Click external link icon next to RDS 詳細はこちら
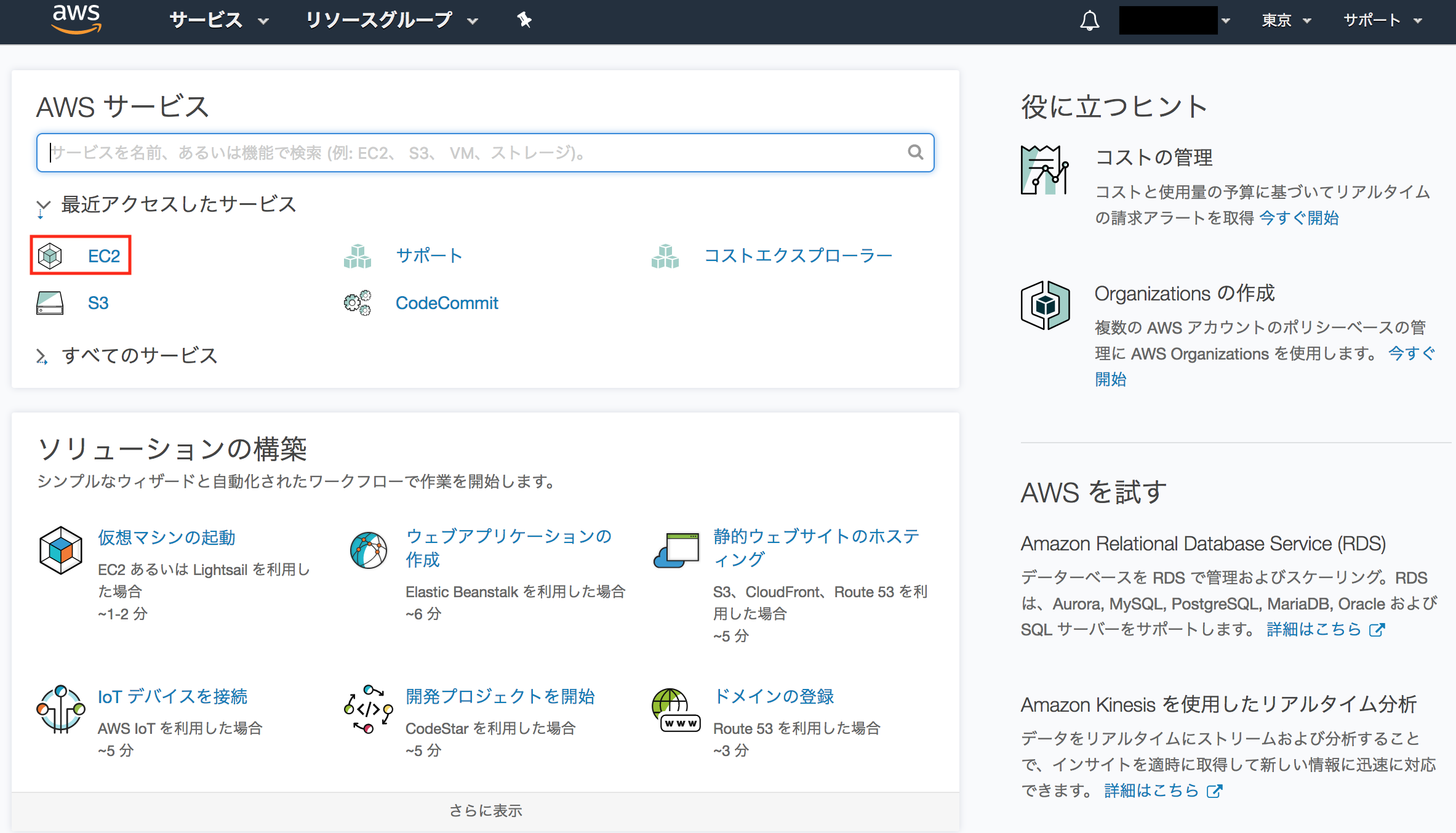Image resolution: width=1456 pixels, height=833 pixels. pos(1377,630)
